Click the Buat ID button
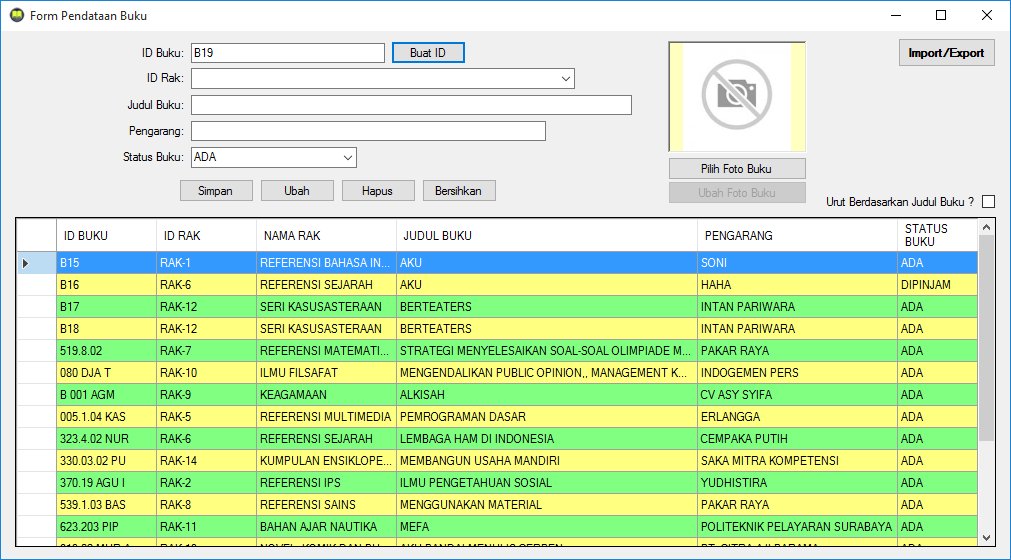 coord(428,53)
